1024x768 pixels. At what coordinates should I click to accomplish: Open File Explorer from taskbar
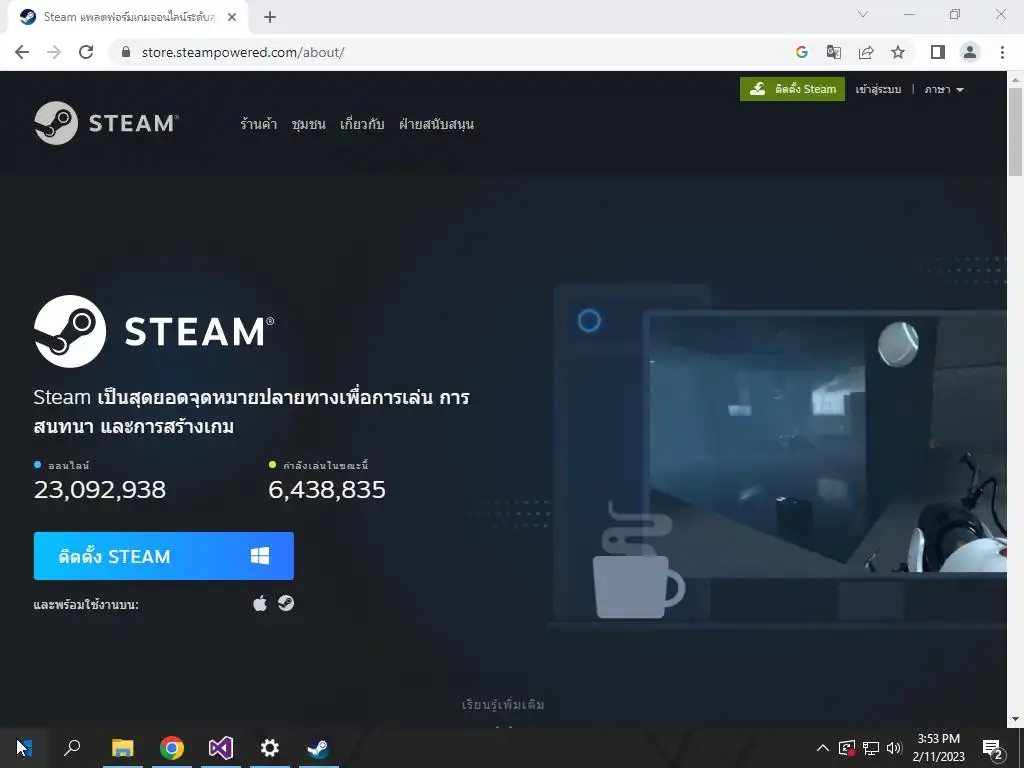[122, 748]
